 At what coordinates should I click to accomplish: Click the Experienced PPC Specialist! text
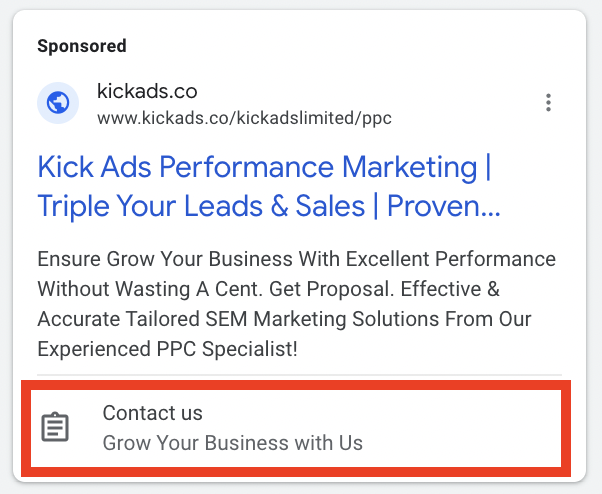tap(167, 349)
